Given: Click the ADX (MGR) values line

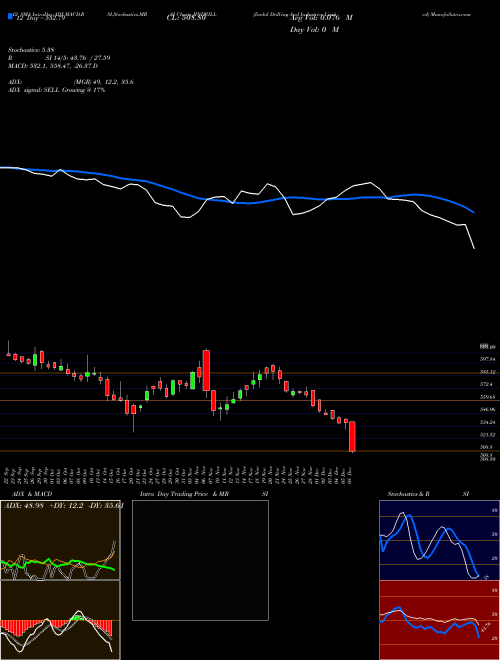Looking at the screenshot, I should click(71, 82).
